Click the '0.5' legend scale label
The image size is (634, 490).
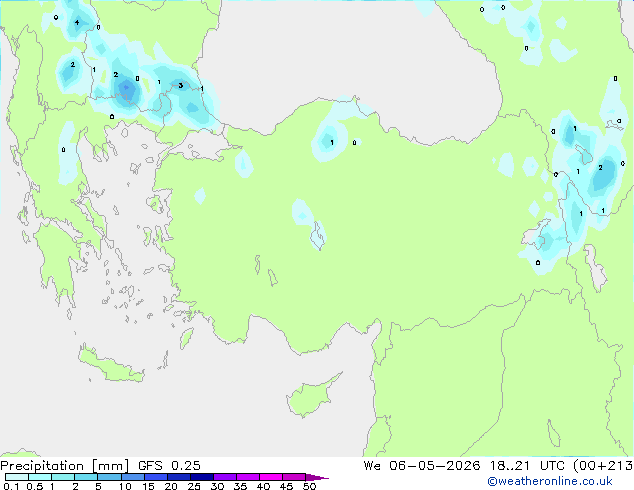35,486
